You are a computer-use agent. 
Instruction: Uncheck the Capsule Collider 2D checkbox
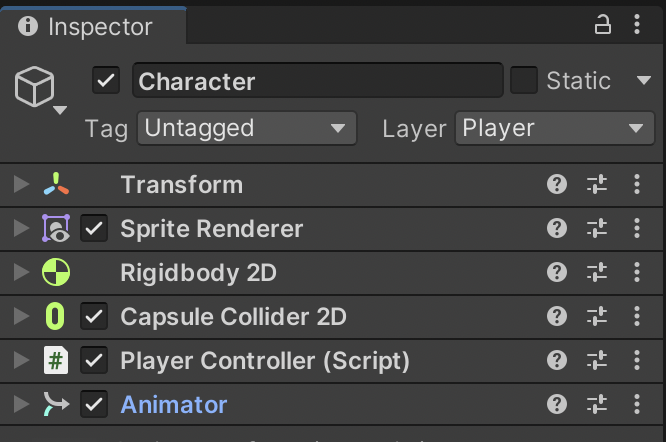pos(94,317)
